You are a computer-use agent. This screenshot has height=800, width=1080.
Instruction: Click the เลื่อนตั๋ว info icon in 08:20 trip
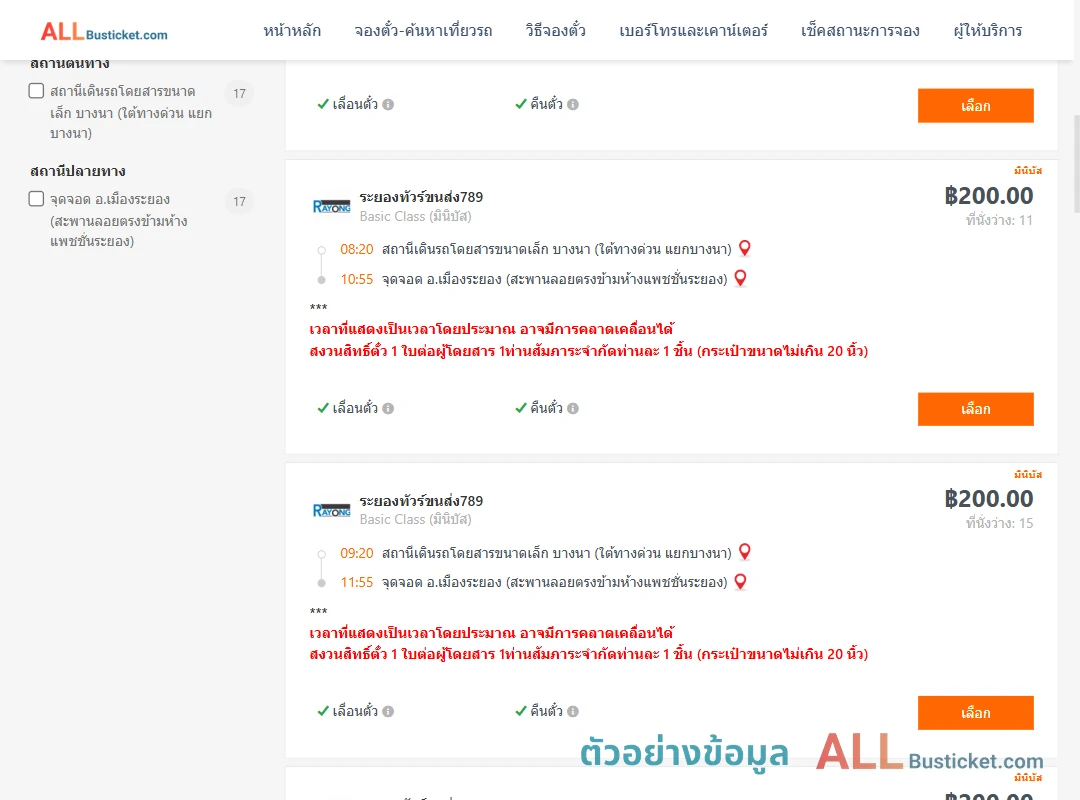[388, 409]
